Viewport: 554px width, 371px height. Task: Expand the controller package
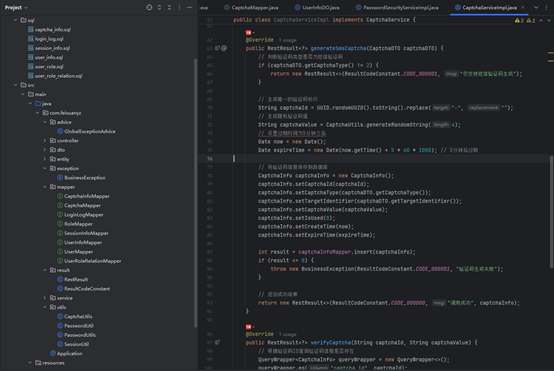point(45,141)
